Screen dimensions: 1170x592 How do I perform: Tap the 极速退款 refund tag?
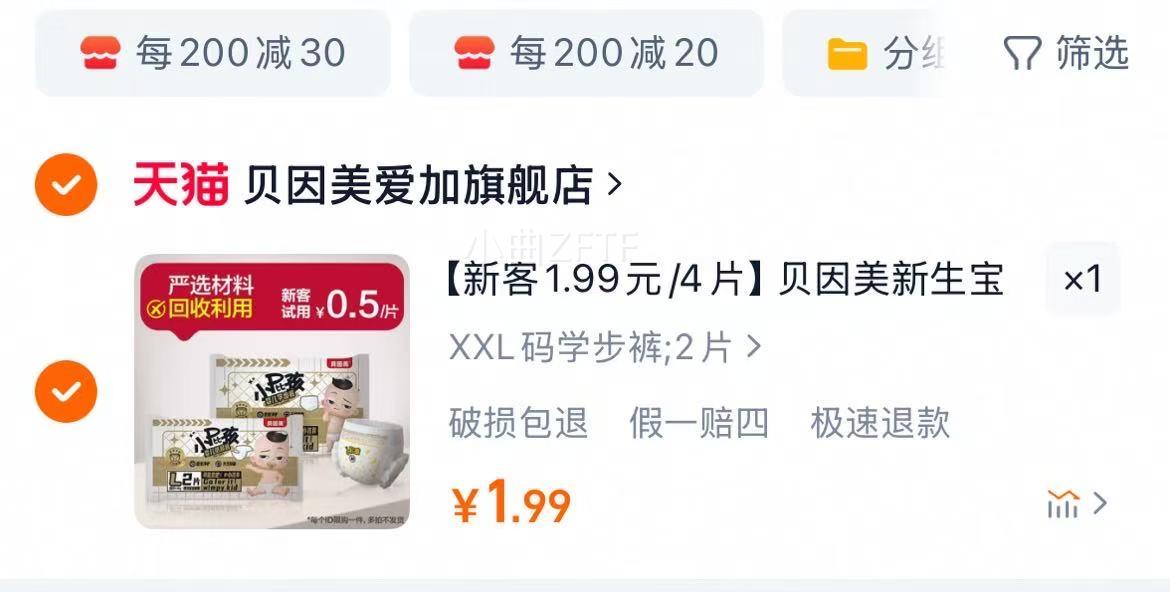click(880, 423)
